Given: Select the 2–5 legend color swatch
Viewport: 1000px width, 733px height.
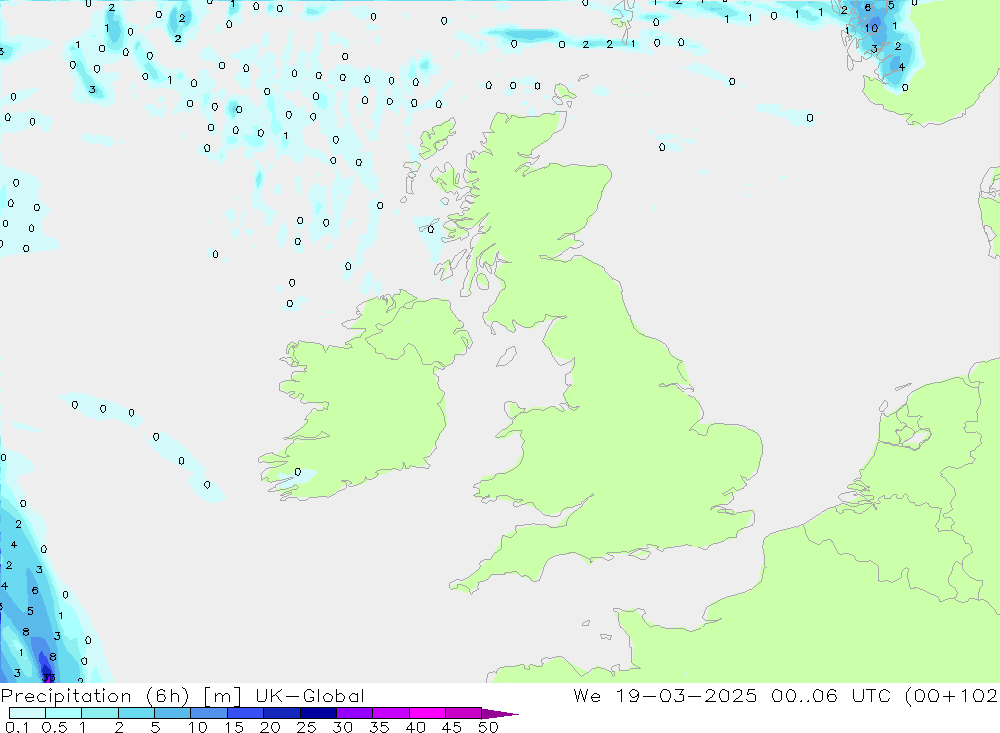Looking at the screenshot, I should (136, 713).
